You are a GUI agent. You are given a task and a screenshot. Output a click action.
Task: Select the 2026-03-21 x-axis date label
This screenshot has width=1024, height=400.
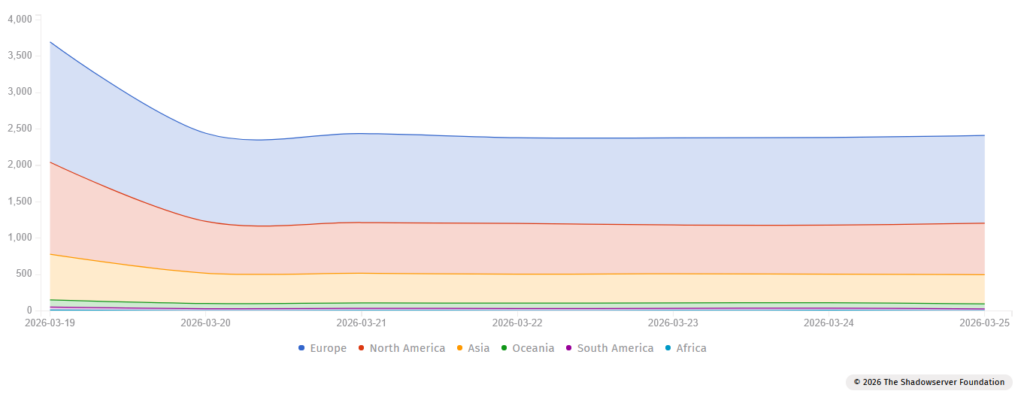[361, 323]
